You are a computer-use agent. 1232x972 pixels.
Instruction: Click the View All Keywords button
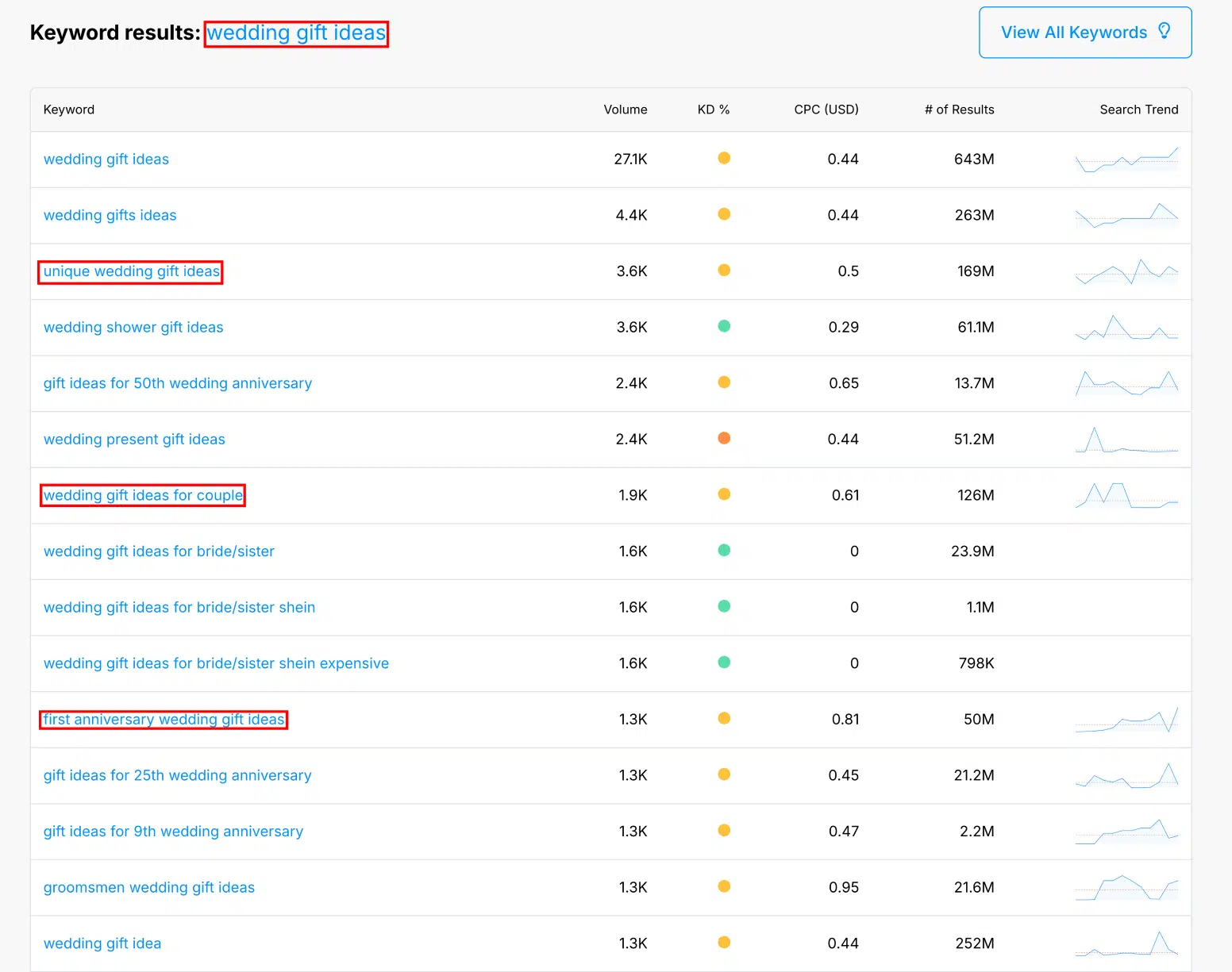coord(1085,33)
